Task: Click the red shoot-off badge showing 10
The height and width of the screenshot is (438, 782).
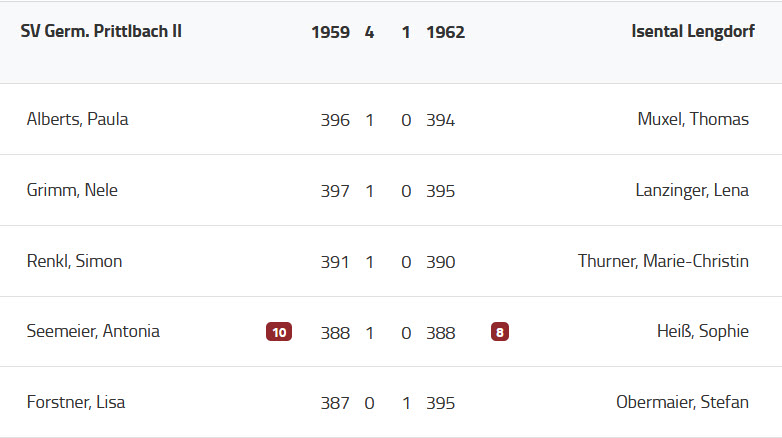Action: (279, 332)
